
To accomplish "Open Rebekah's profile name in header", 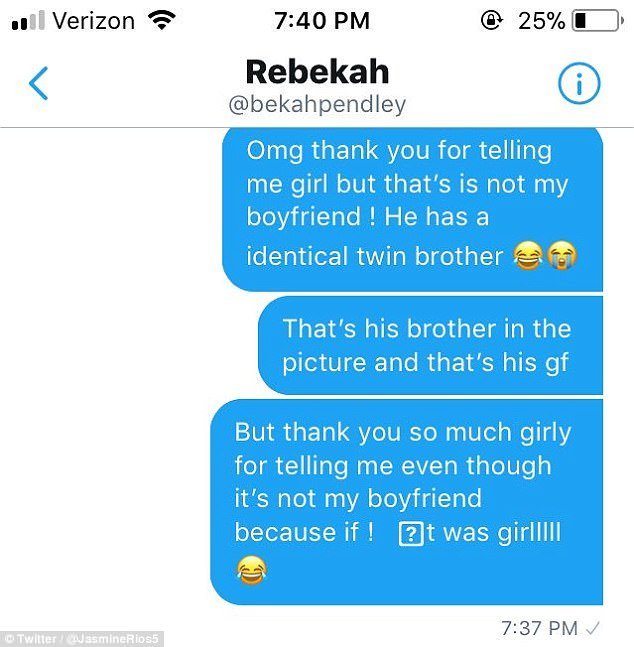I will click(x=317, y=72).
